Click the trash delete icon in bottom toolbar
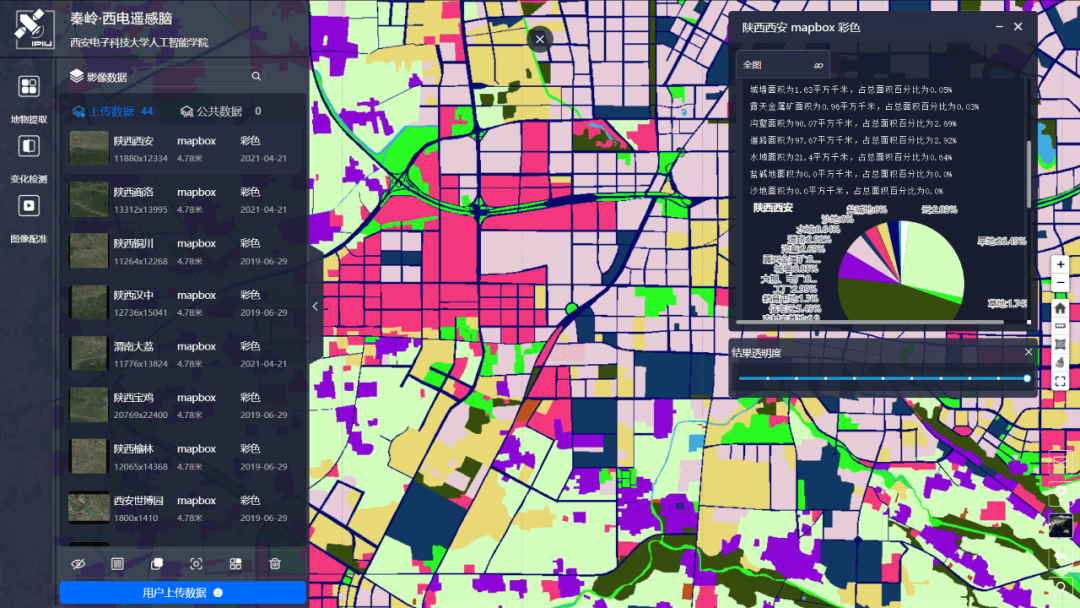 click(x=275, y=564)
